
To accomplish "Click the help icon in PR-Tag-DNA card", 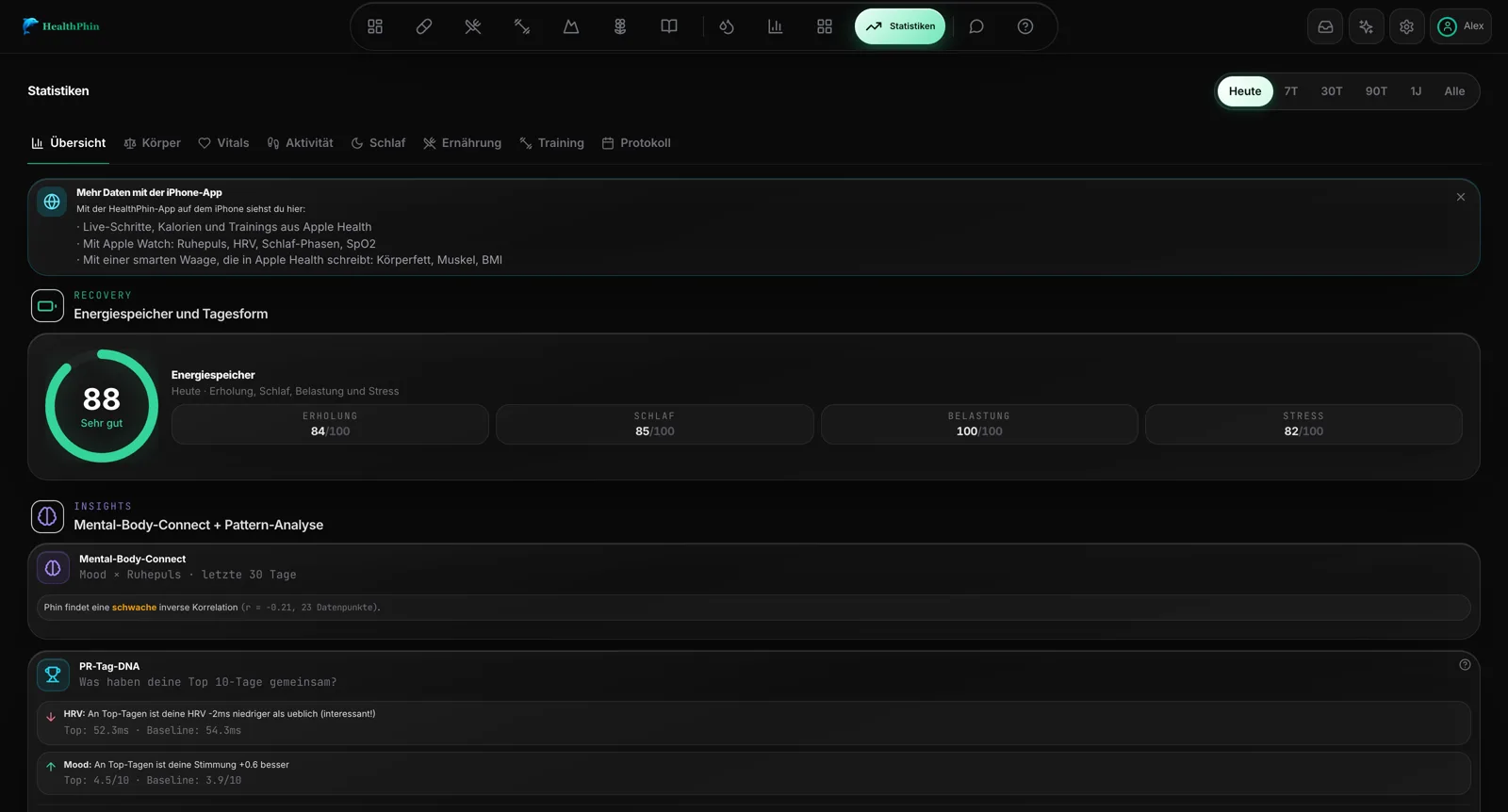I will [1465, 665].
